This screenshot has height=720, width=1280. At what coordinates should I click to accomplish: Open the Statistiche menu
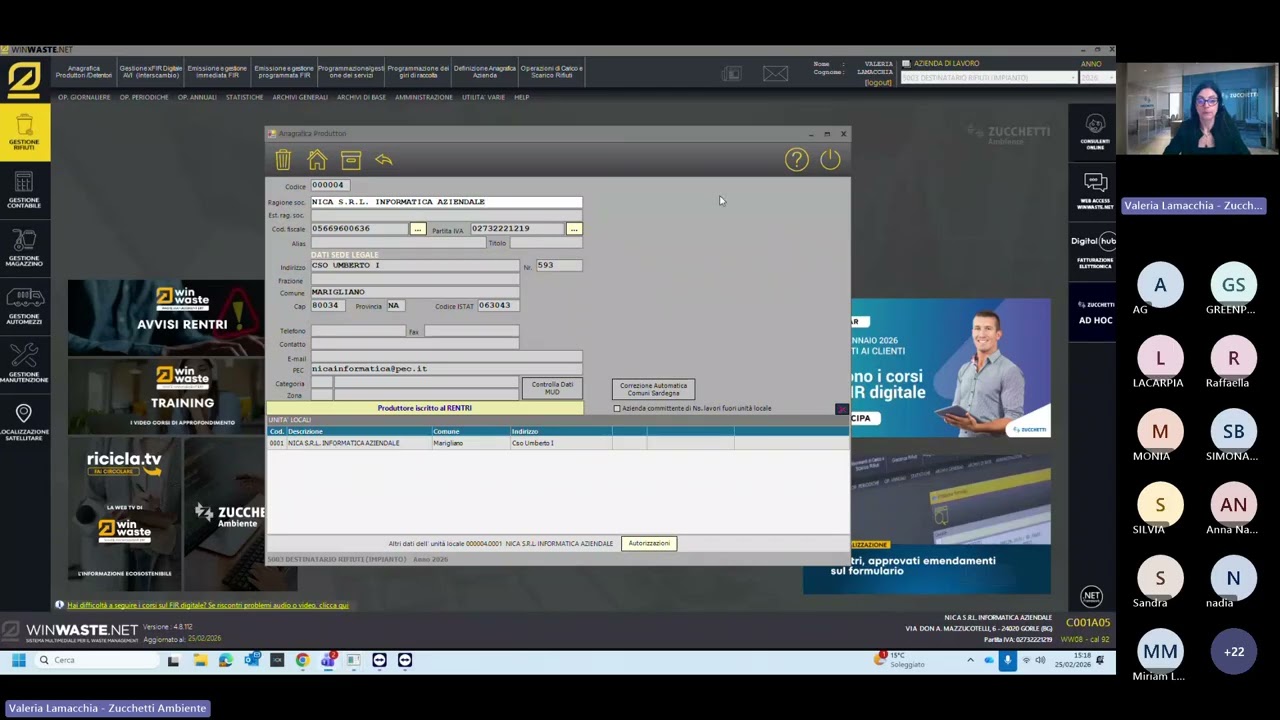(x=245, y=97)
